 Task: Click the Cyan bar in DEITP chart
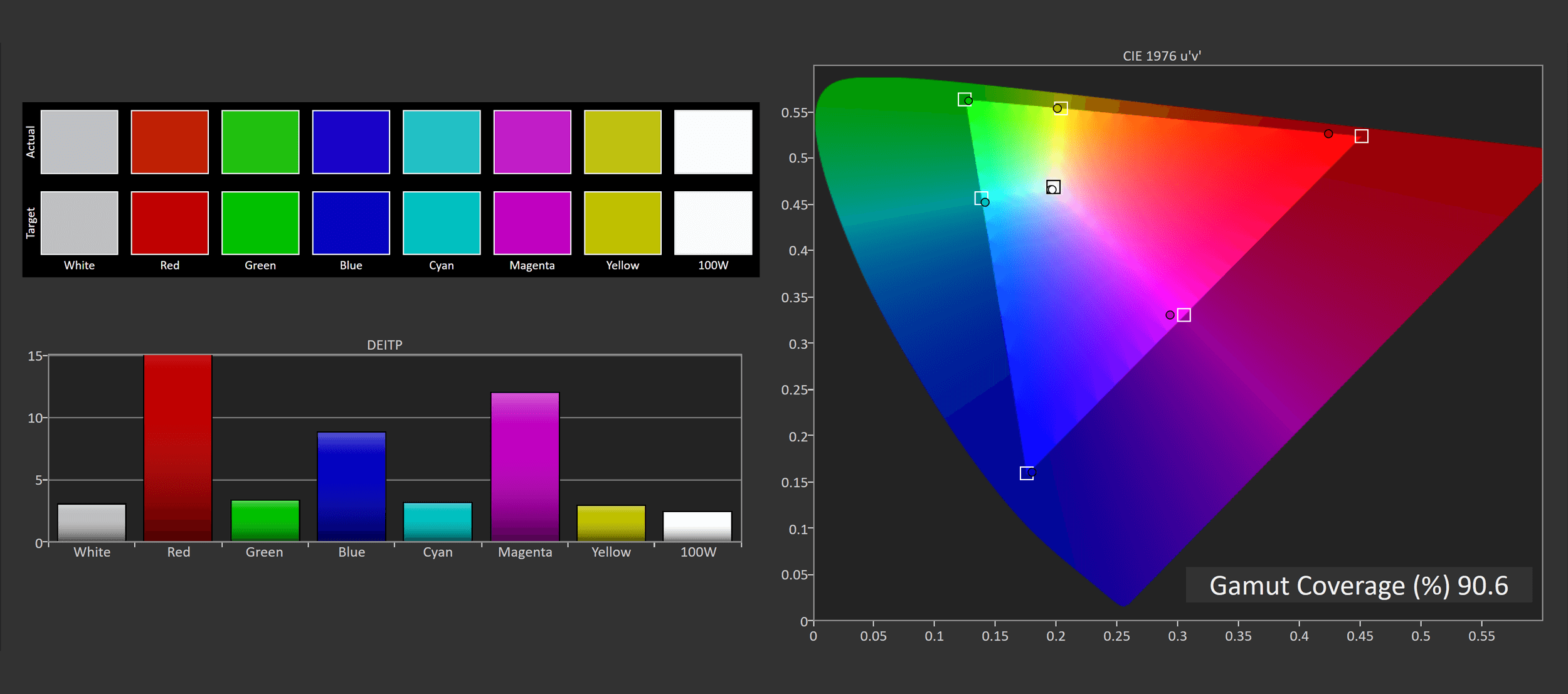point(437,521)
